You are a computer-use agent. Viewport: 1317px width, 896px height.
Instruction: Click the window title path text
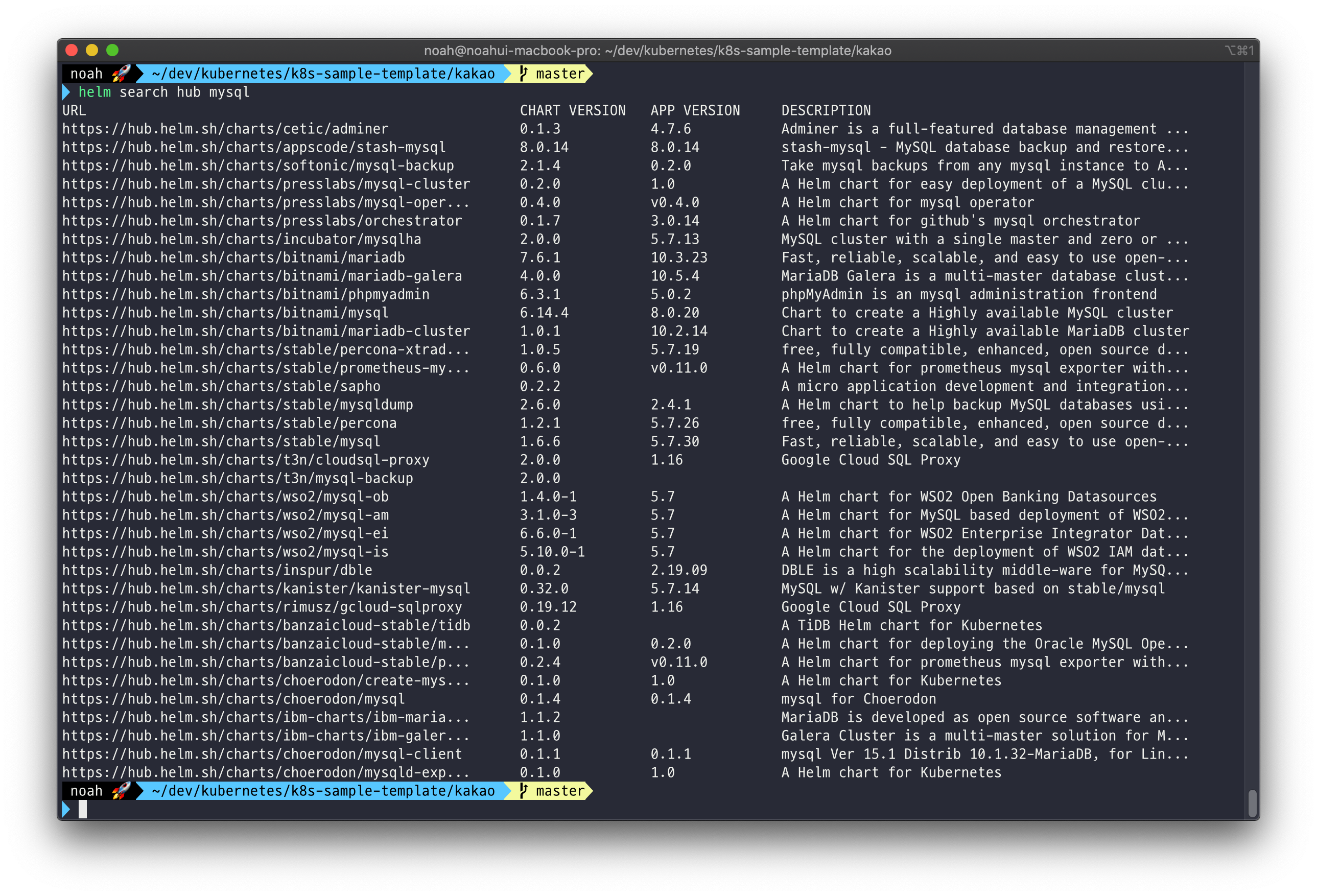657,51
